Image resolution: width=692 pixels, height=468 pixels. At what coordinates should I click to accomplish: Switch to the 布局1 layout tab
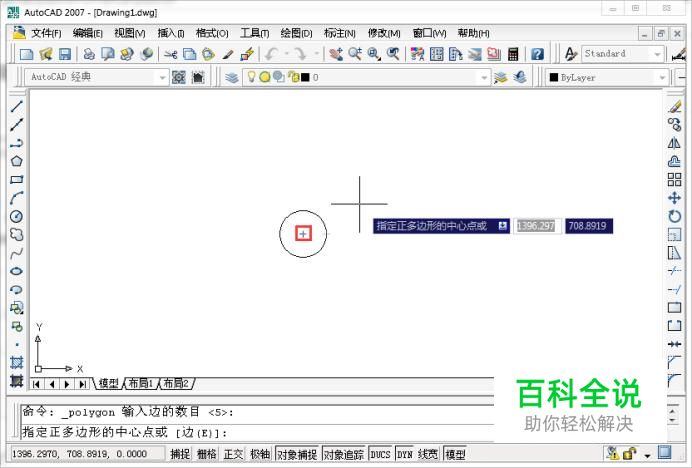click(x=140, y=383)
